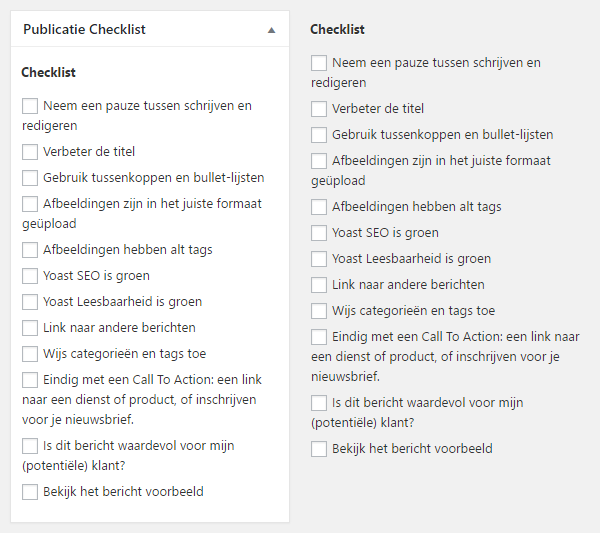Image resolution: width=600 pixels, height=533 pixels.
Task: Tick 'Afbeeldingen hebben alt tags' in right-hand list
Action: click(319, 207)
